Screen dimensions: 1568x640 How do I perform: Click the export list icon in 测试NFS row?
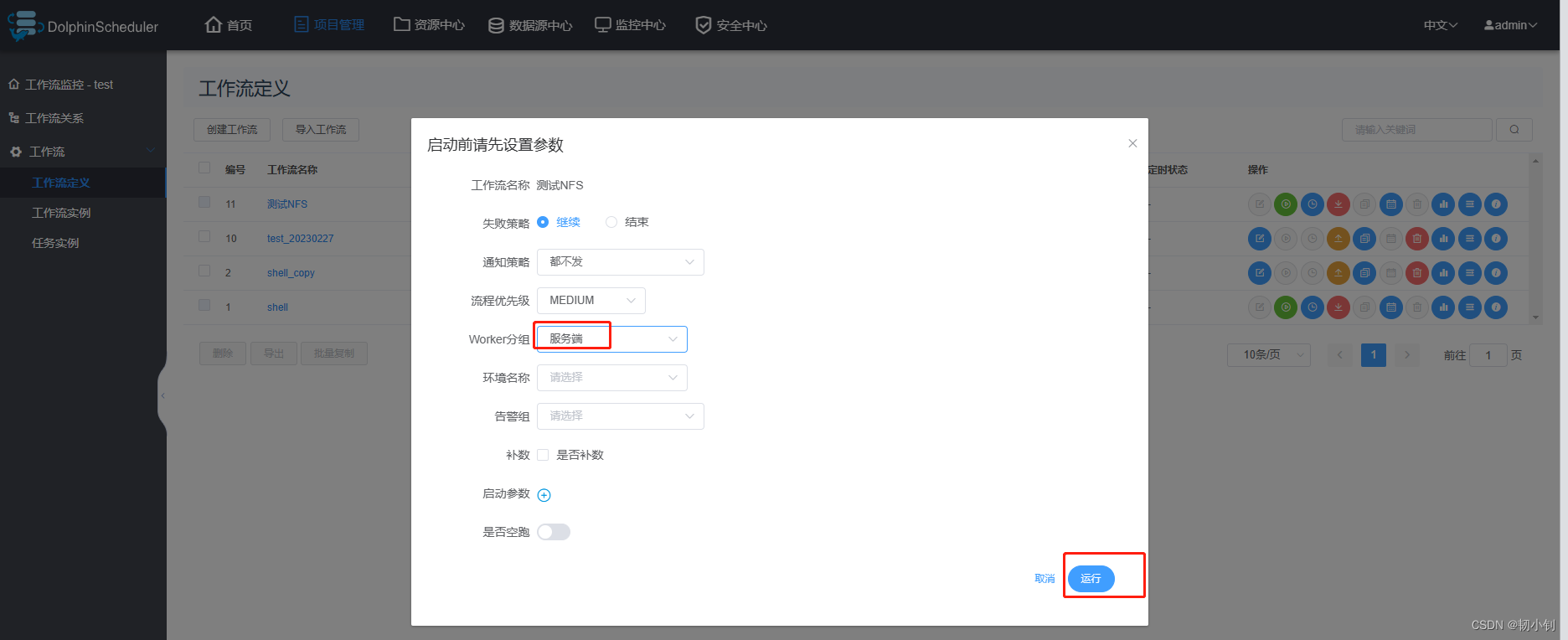(1470, 204)
